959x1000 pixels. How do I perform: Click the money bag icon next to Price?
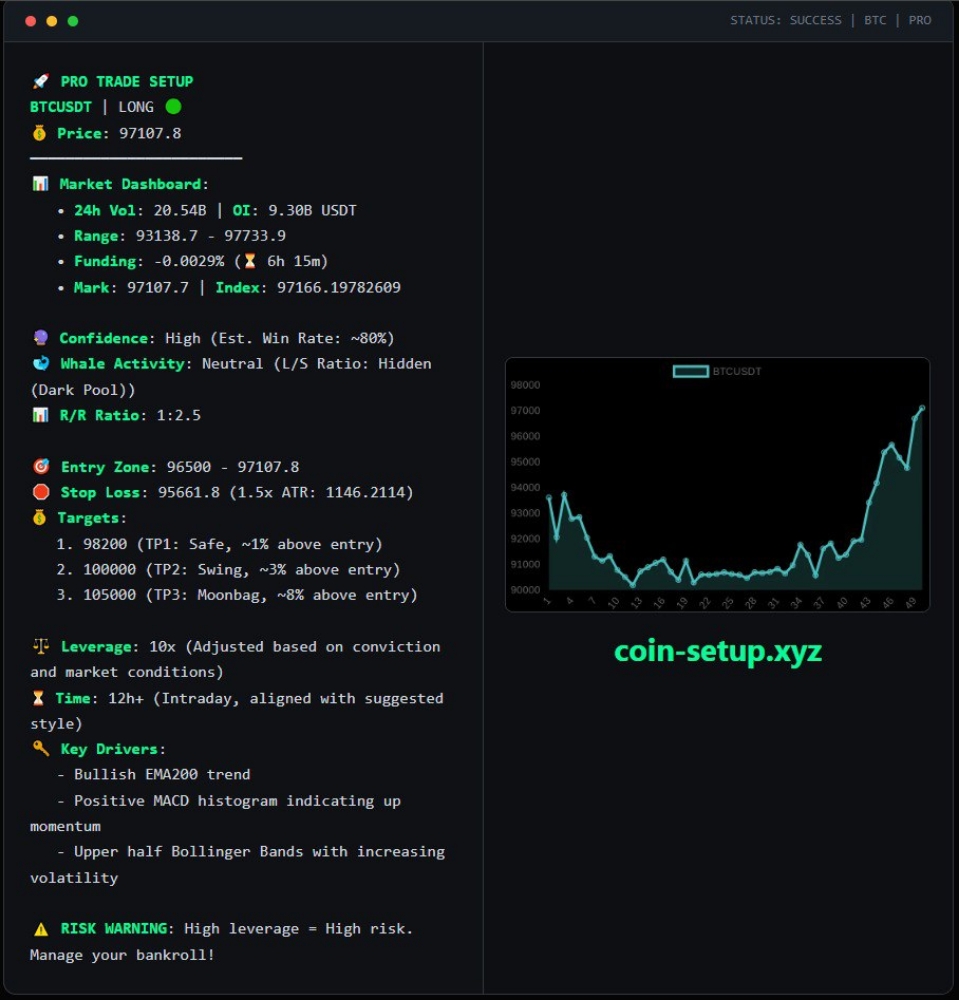point(40,133)
